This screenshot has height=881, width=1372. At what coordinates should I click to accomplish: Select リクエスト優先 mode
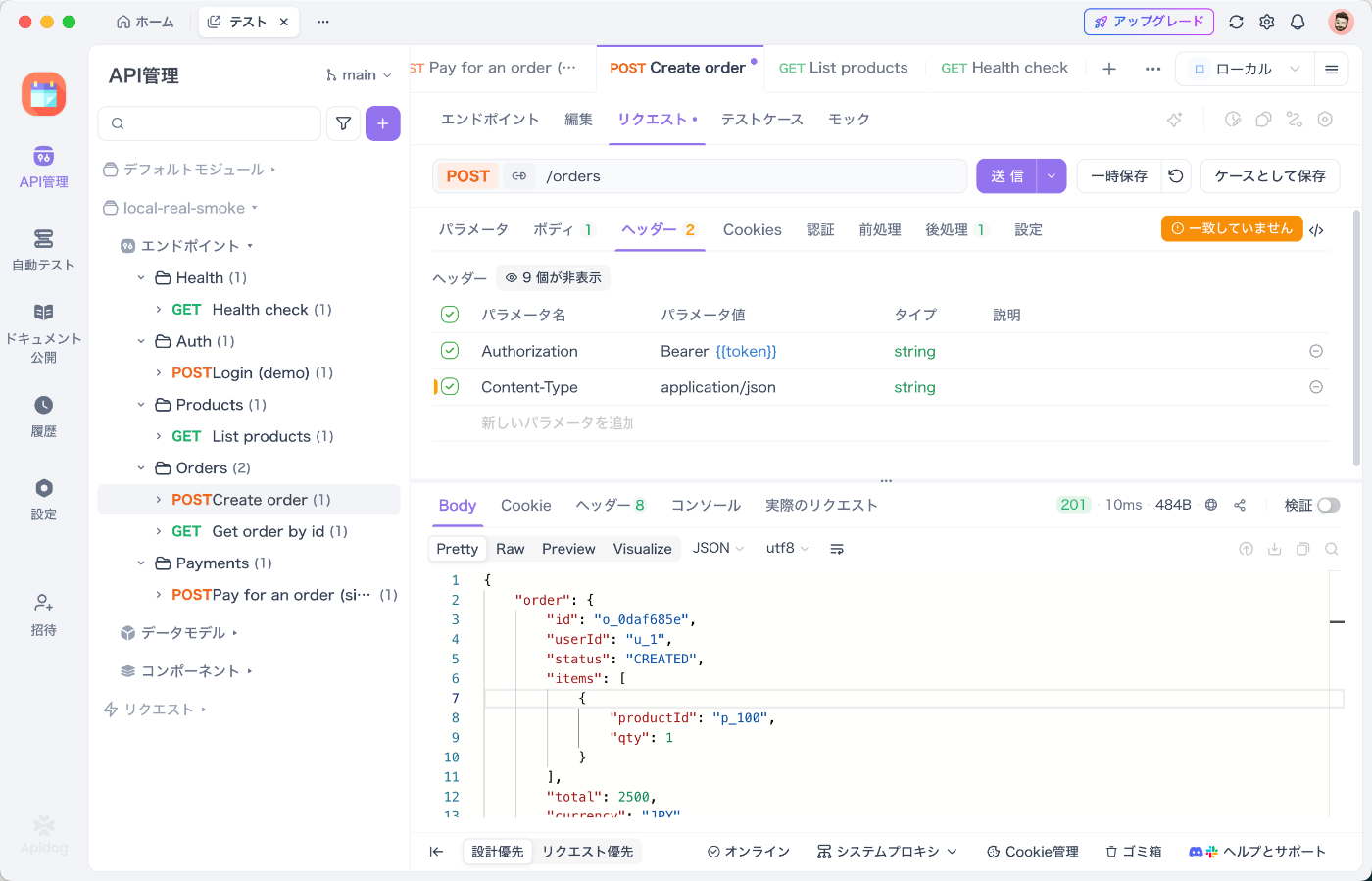[588, 852]
